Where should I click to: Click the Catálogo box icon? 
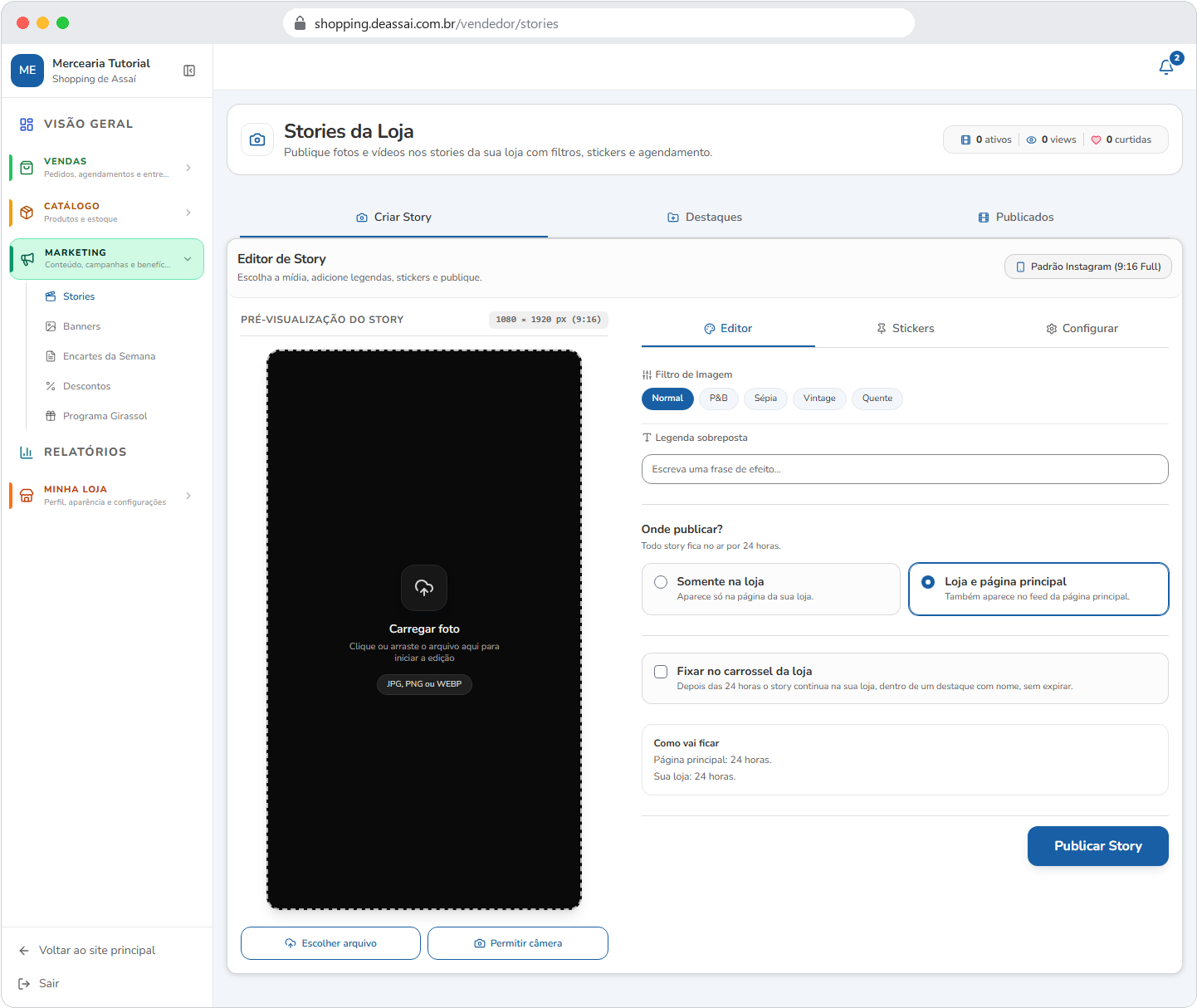coord(27,213)
